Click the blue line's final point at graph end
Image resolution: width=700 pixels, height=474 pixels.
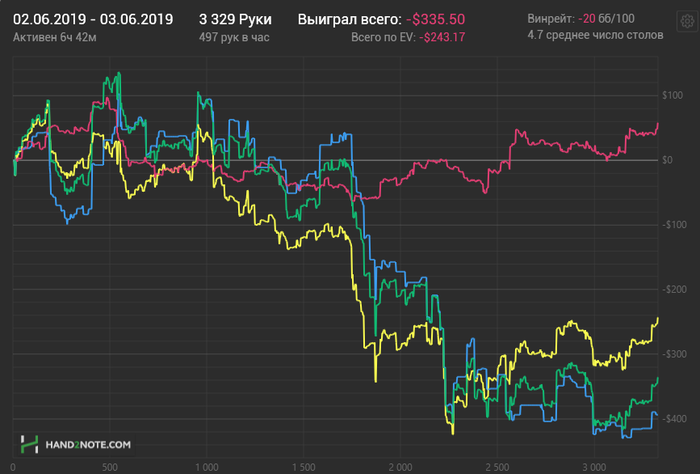657,415
